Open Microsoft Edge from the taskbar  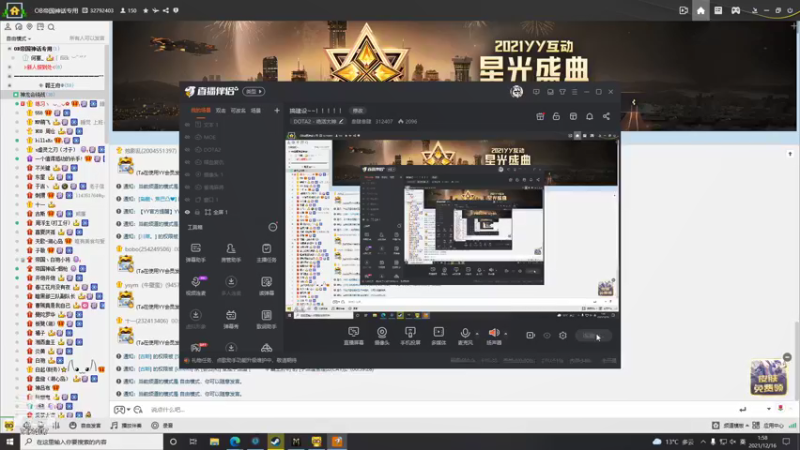pyautogui.click(x=235, y=441)
